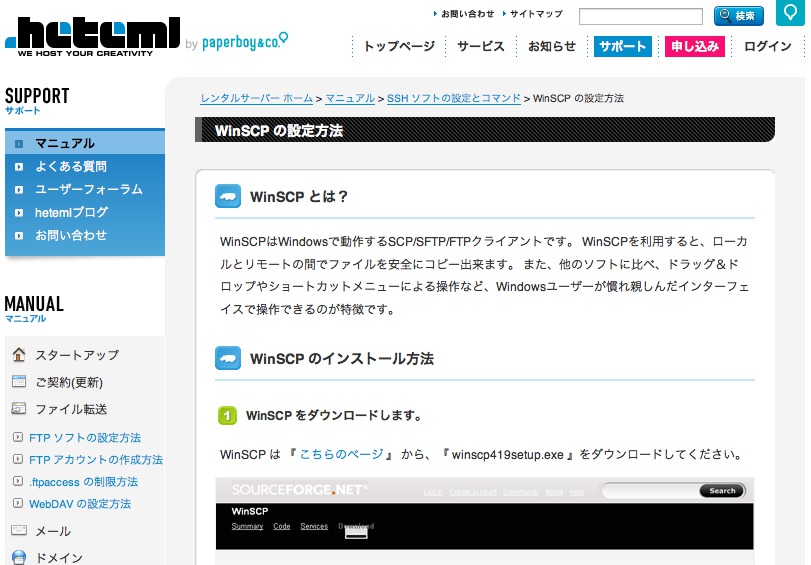Click the house icon next to スタートアップ
Image resolution: width=811 pixels, height=565 pixels.
click(x=19, y=354)
